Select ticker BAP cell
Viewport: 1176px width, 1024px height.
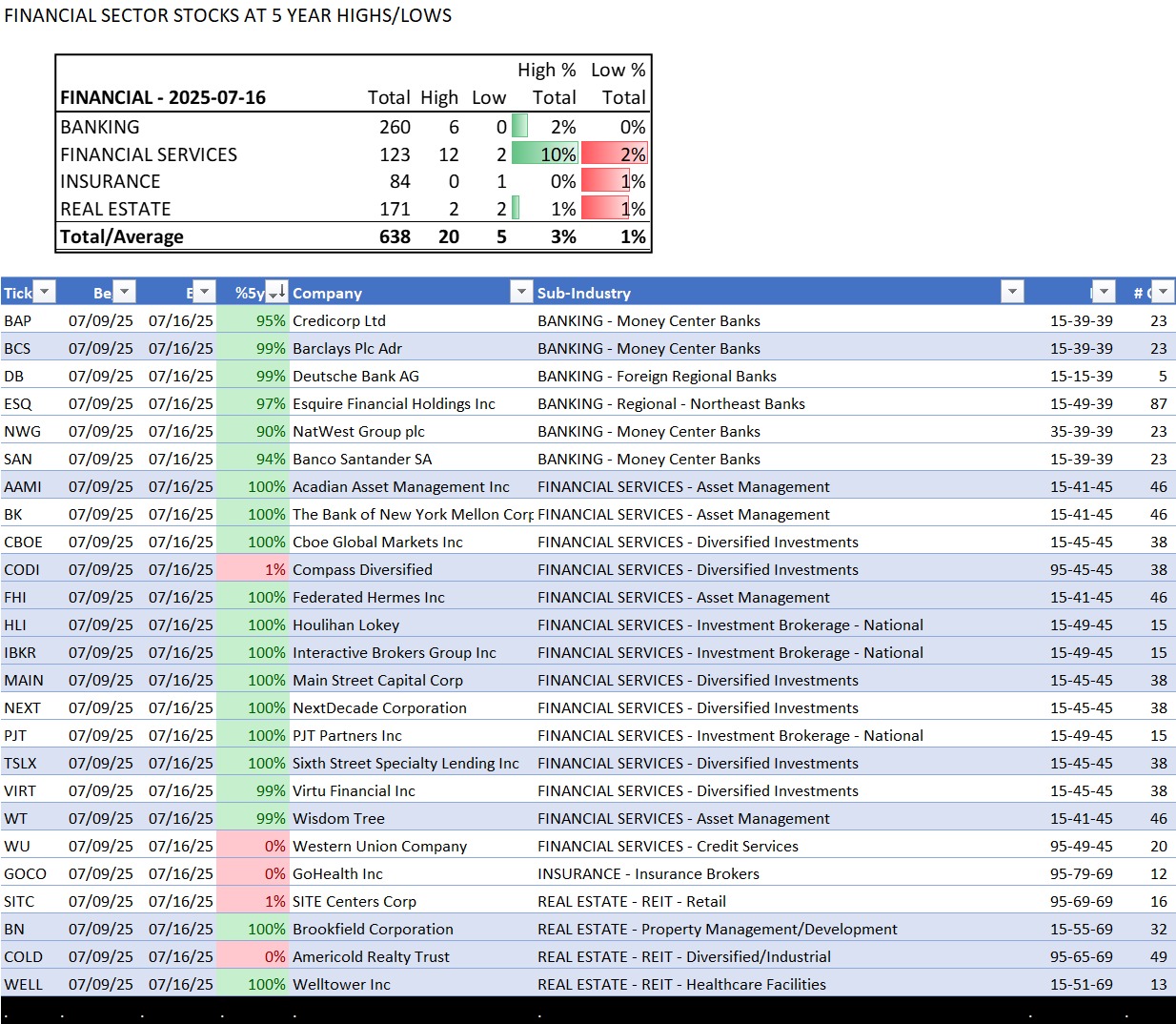(17, 320)
